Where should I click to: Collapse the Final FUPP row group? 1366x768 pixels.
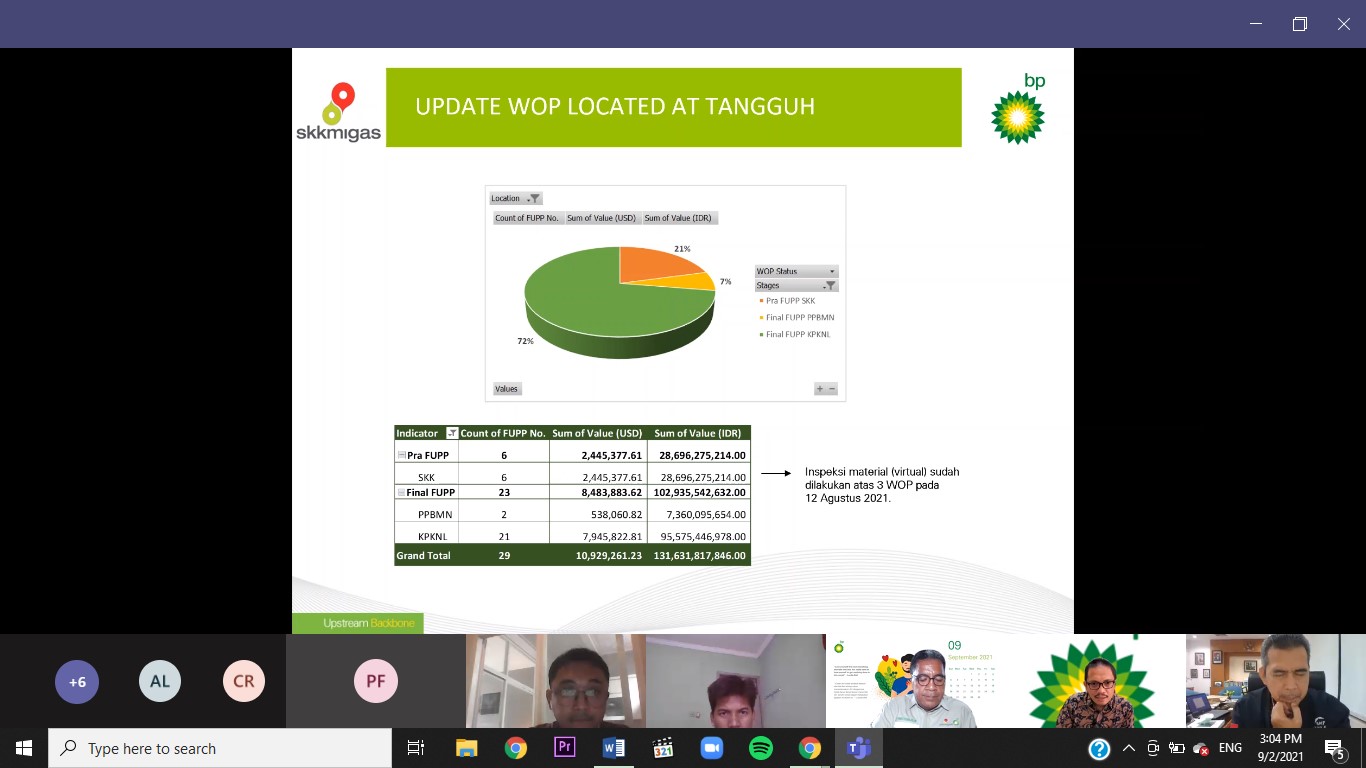click(402, 492)
